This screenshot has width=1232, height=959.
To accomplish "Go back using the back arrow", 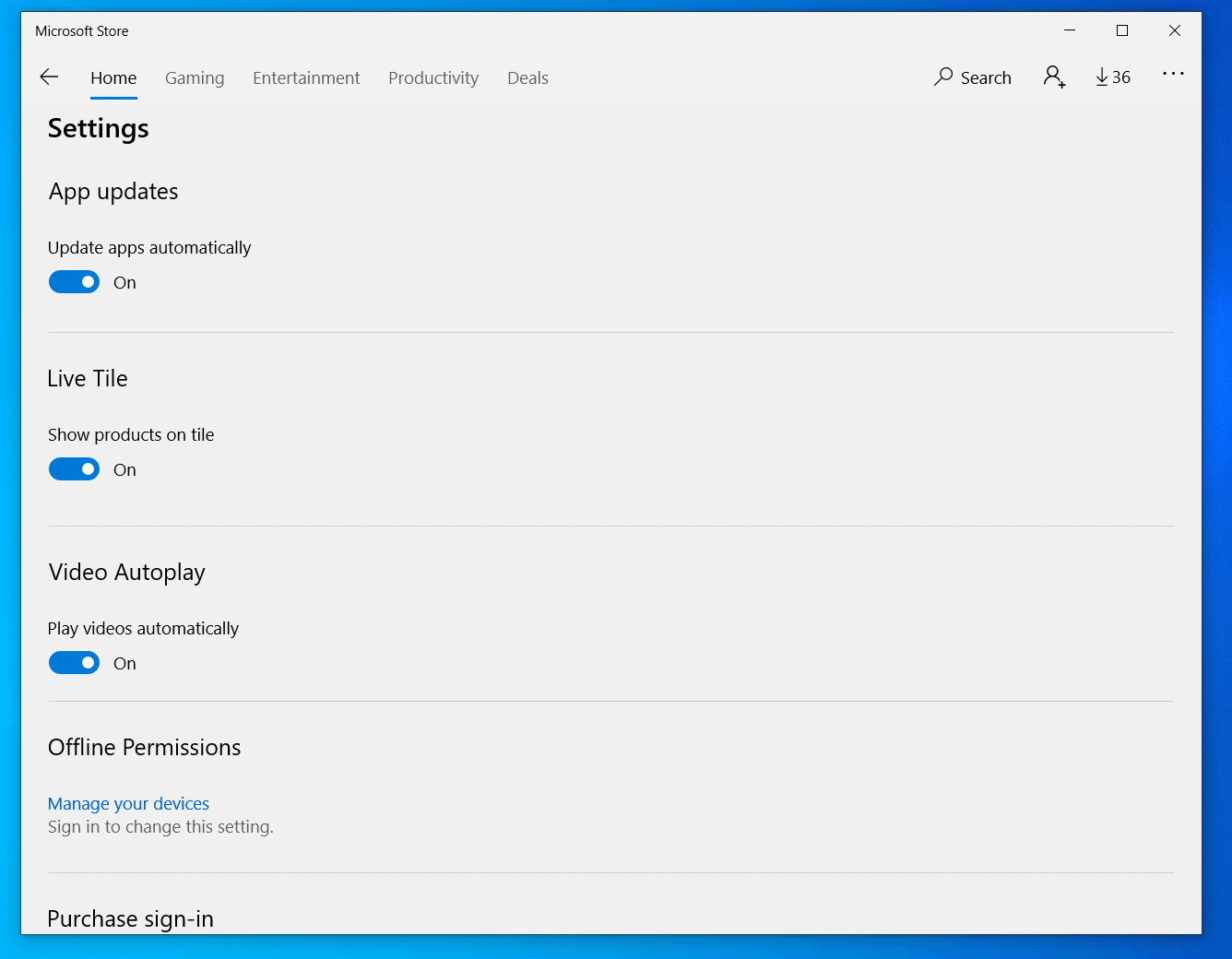I will pos(49,77).
